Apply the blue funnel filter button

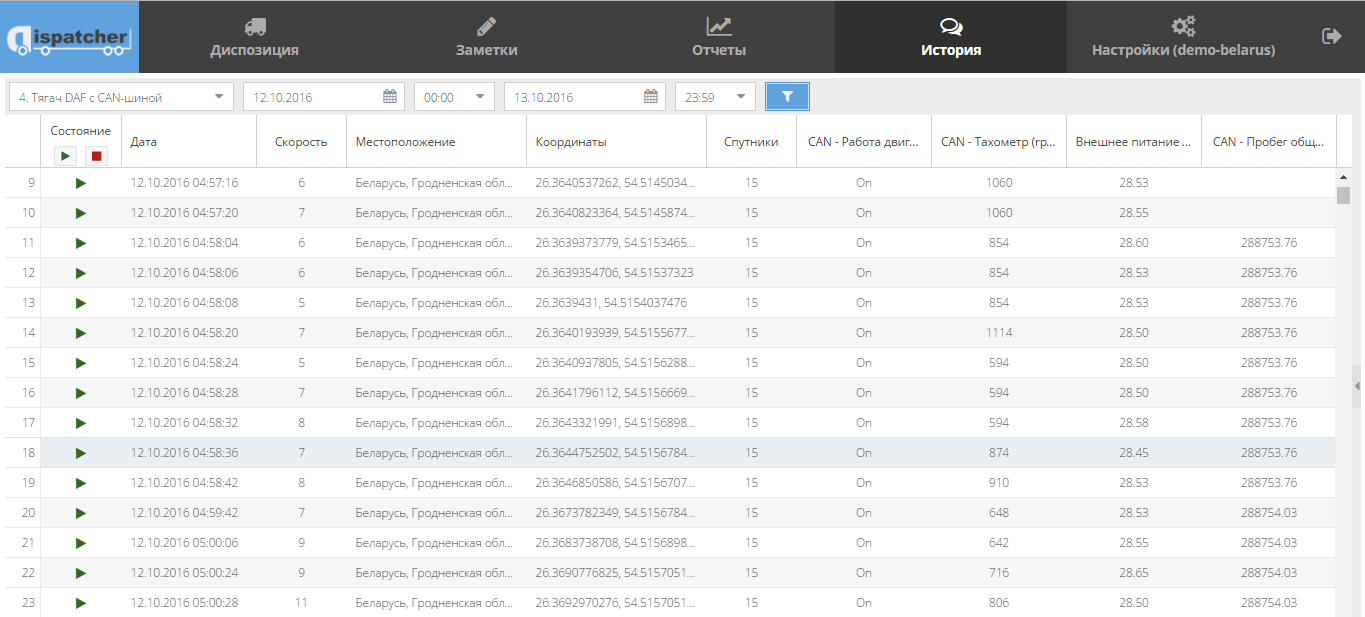787,97
